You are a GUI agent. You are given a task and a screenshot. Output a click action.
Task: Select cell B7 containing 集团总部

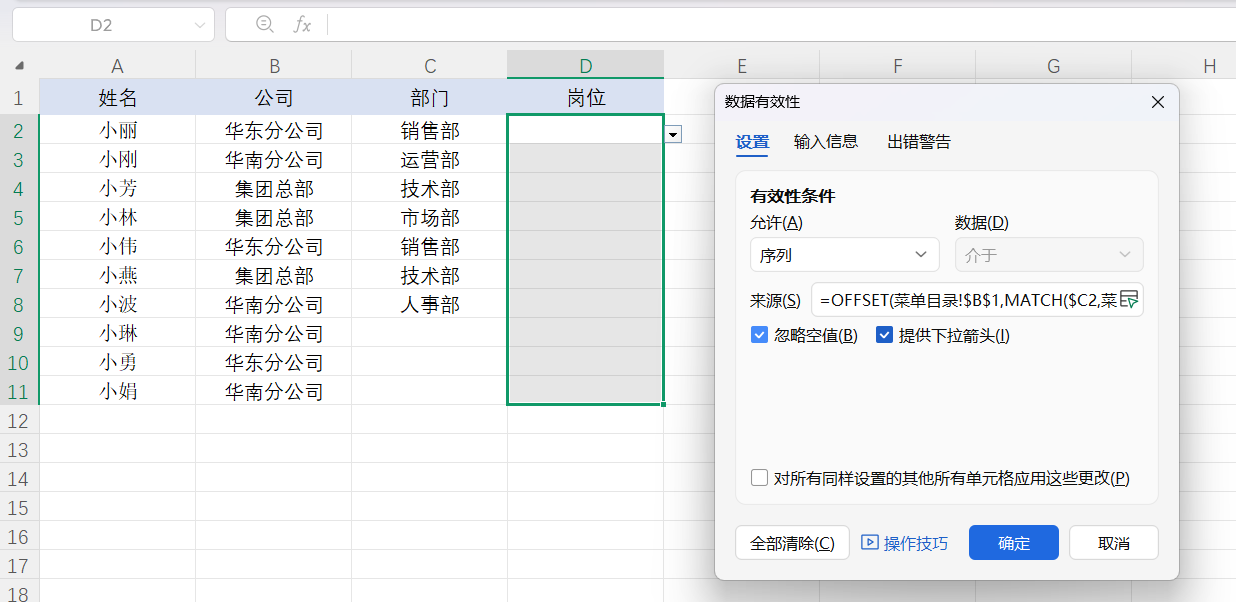[x=274, y=275]
